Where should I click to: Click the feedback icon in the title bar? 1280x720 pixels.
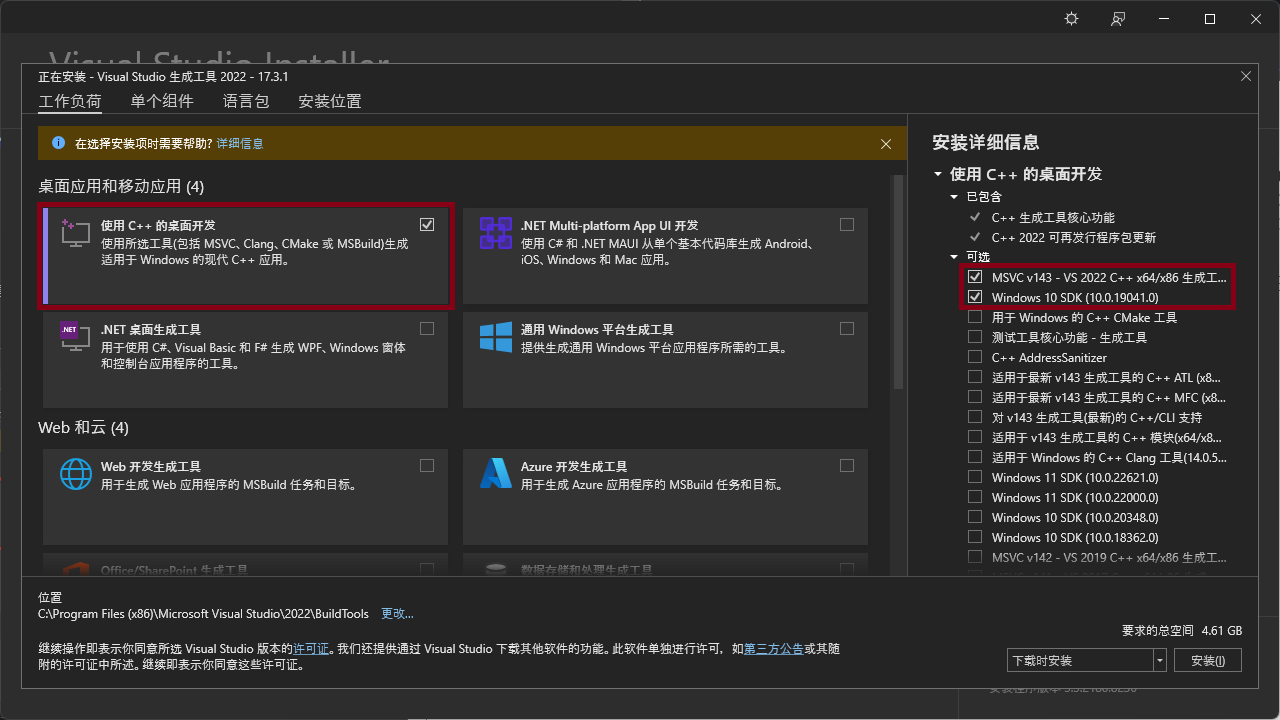pos(1118,18)
